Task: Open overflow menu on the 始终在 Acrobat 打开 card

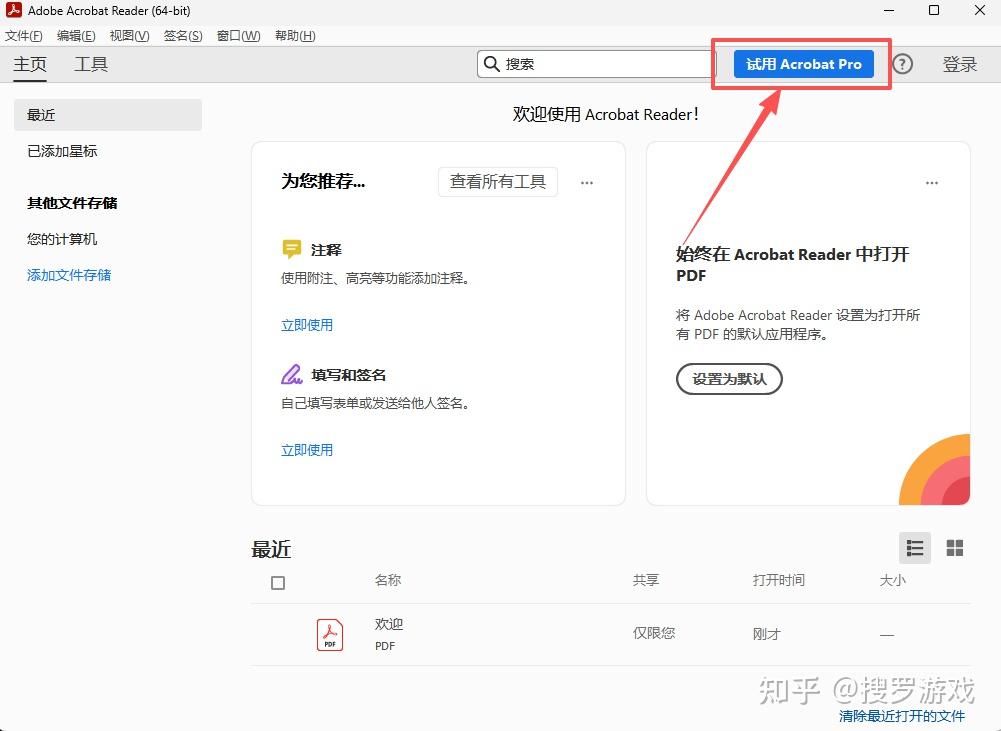Action: [932, 183]
